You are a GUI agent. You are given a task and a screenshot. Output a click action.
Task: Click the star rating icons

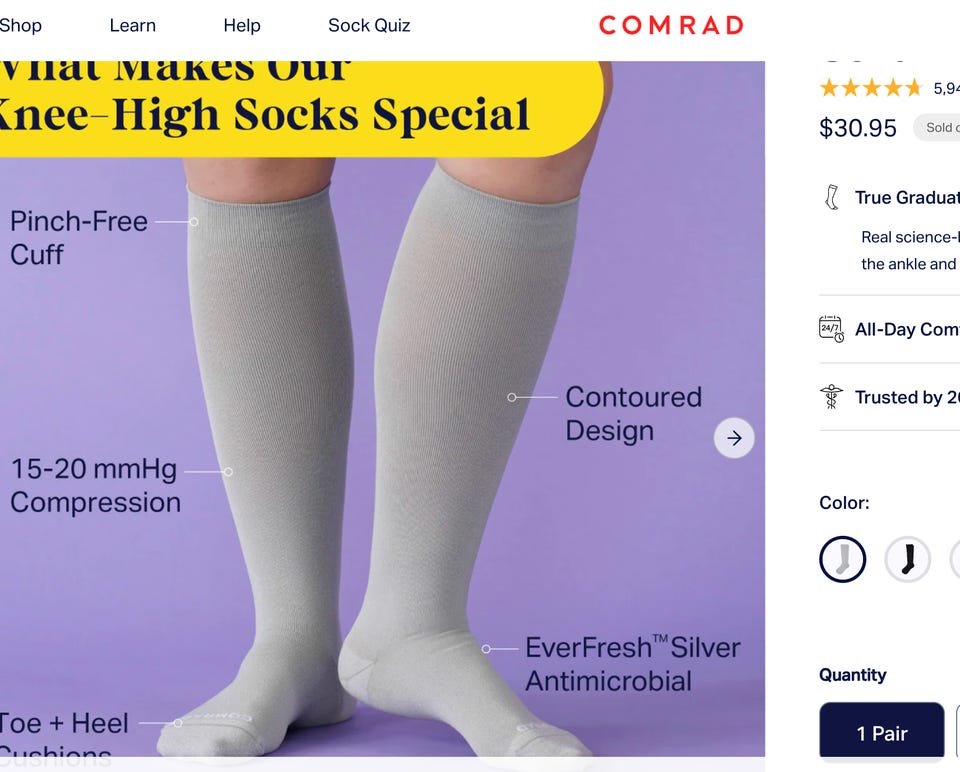(x=871, y=88)
